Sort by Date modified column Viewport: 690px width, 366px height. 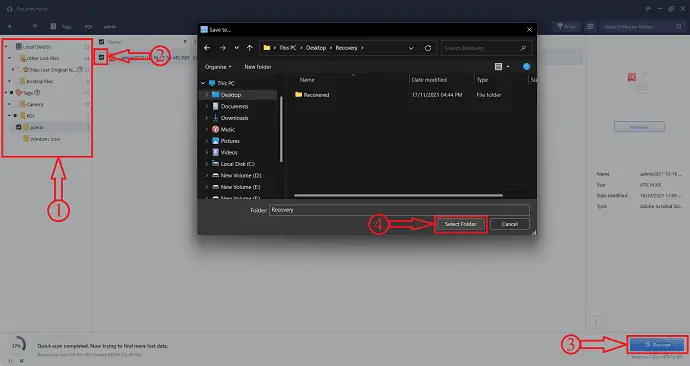click(429, 80)
